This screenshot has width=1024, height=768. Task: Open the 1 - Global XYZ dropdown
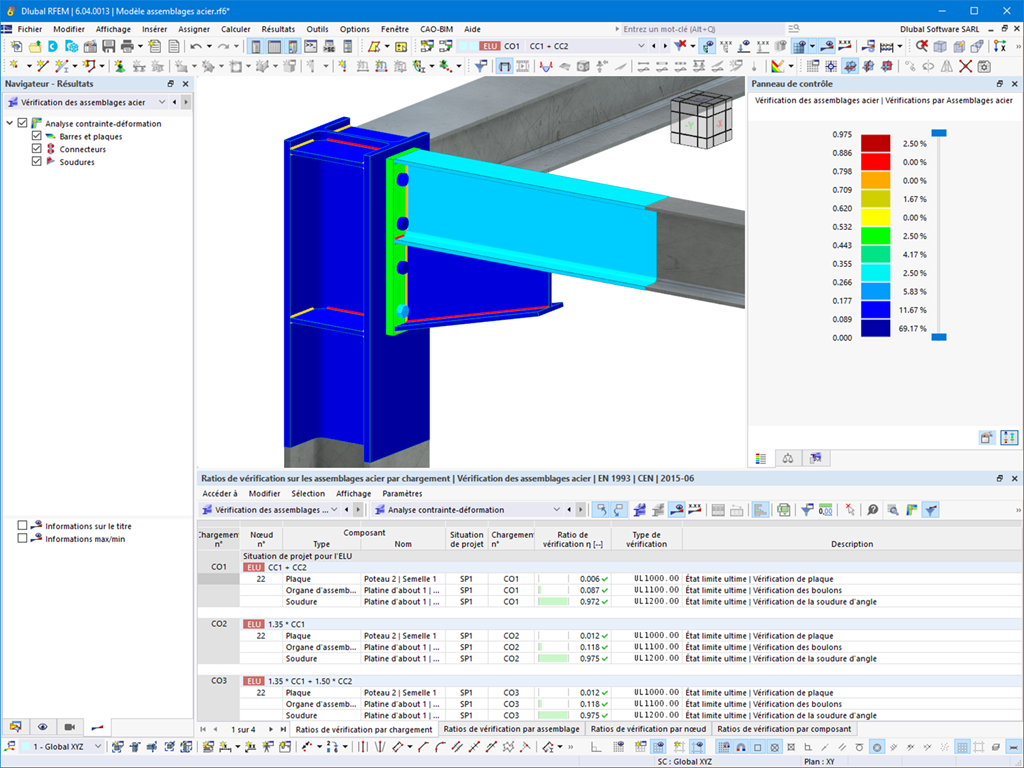pos(100,746)
